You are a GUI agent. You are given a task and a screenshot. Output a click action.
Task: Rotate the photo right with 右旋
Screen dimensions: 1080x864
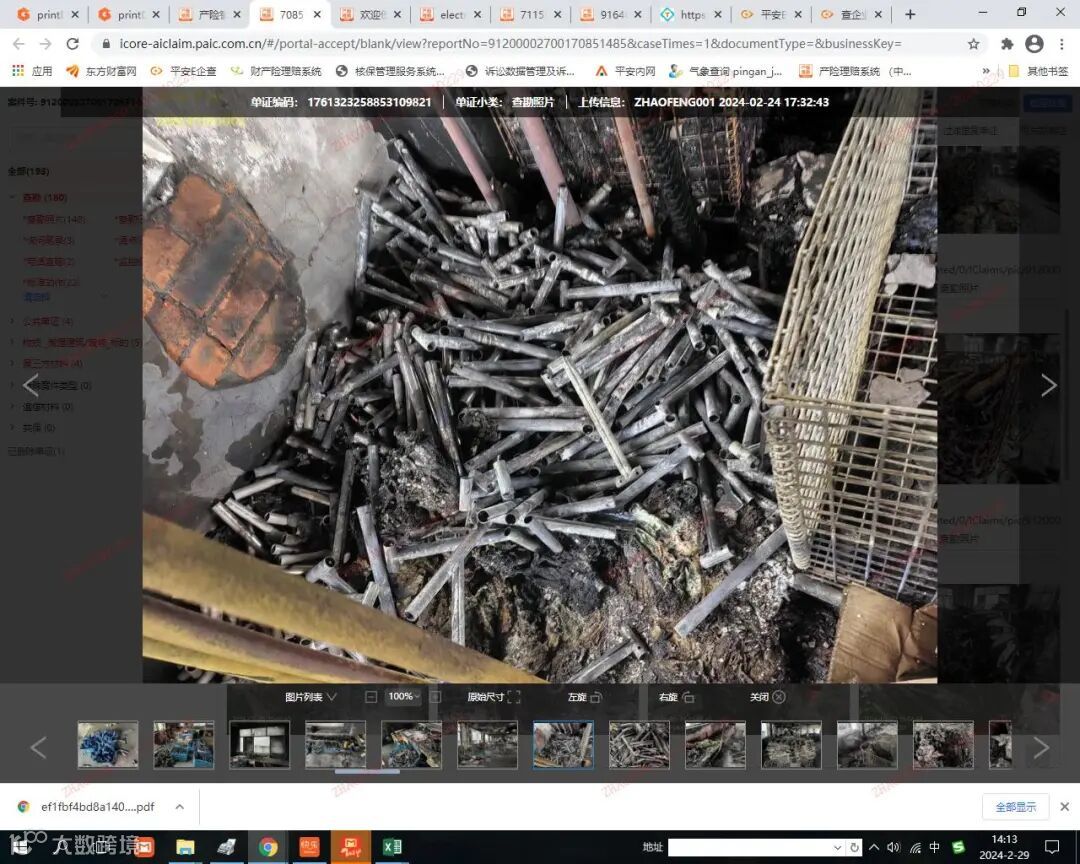click(x=675, y=697)
